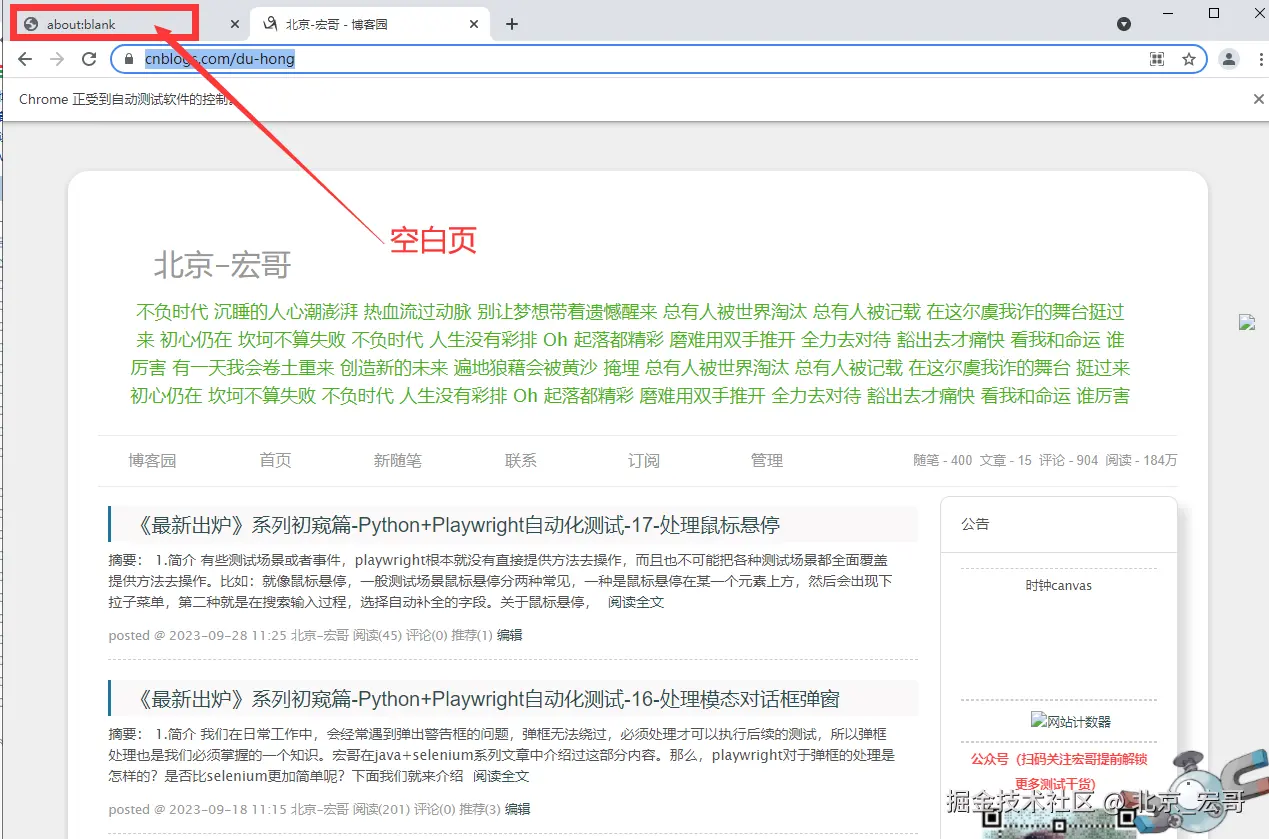1269x839 pixels.
Task: Open the 订阅 navigation link
Action: tap(644, 460)
